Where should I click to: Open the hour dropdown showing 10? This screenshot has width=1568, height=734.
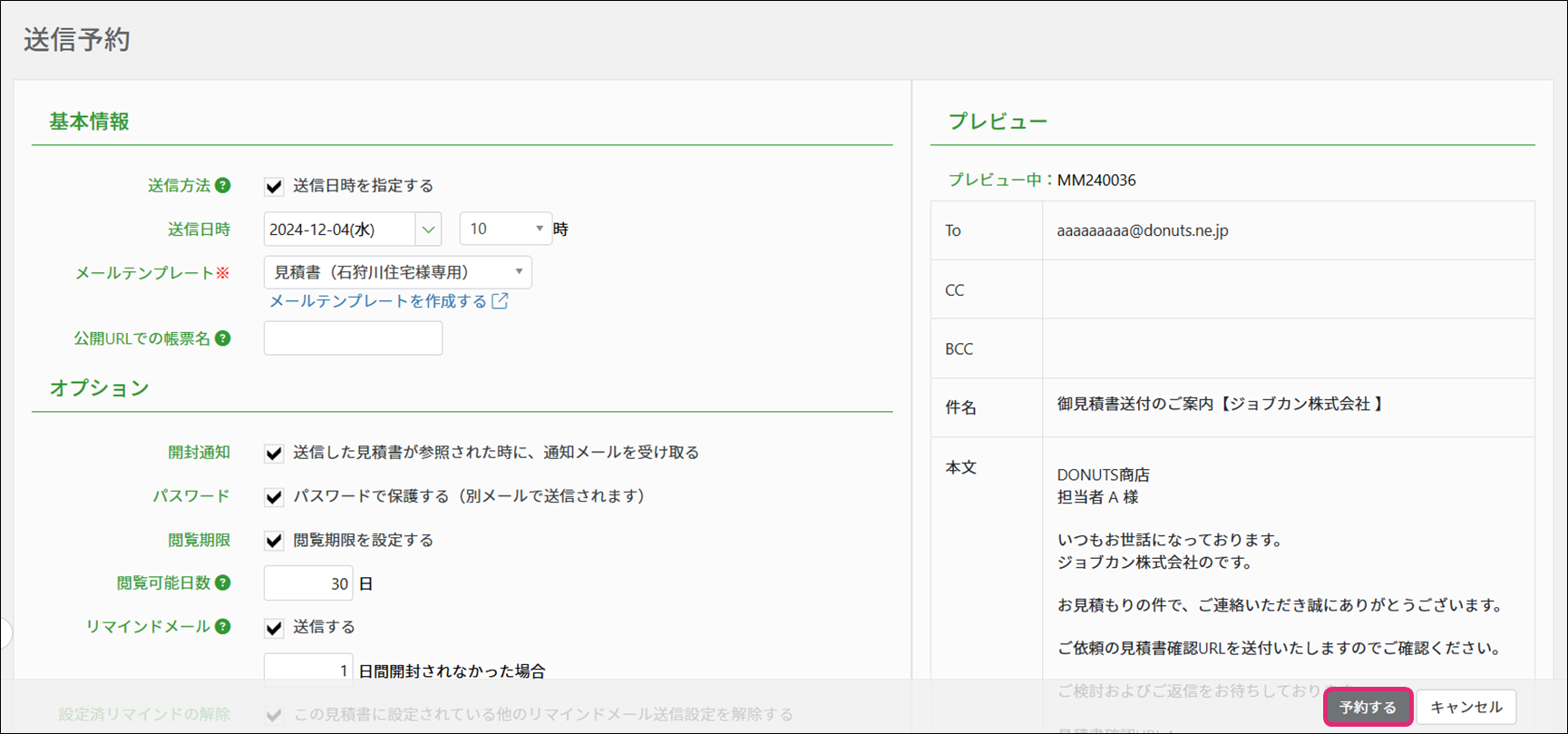[505, 230]
